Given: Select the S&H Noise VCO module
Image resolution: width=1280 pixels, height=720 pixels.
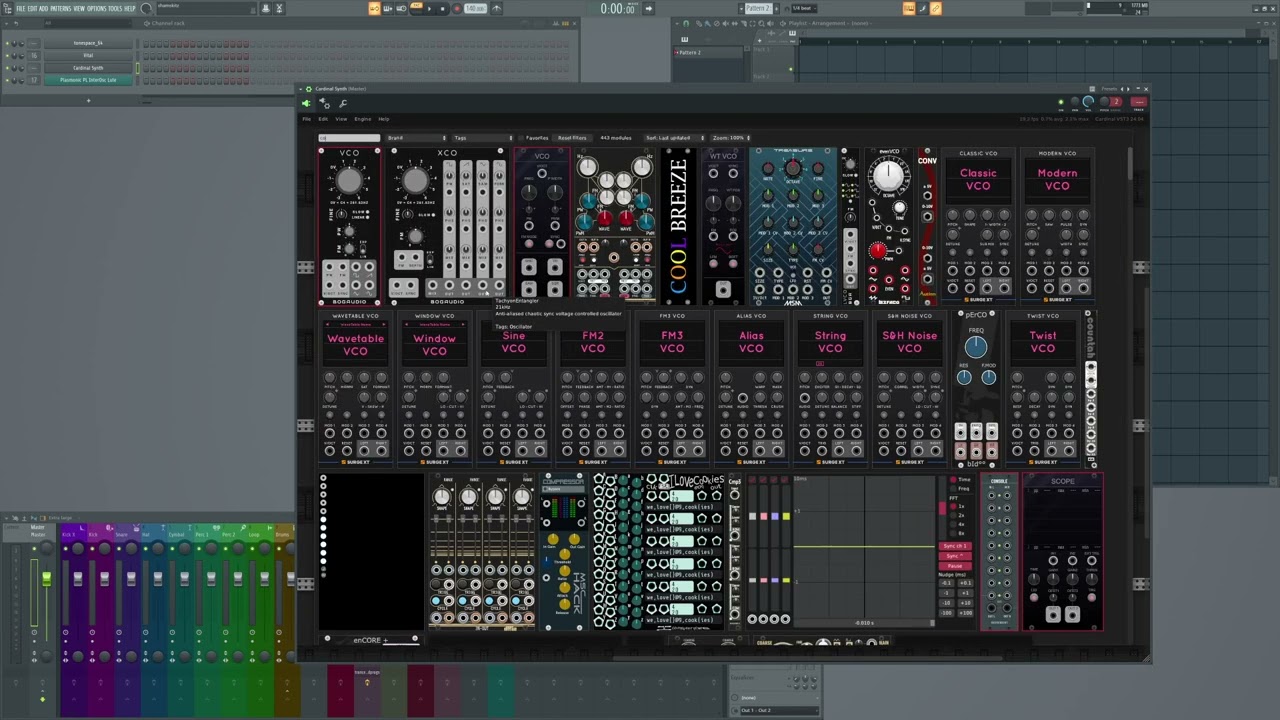Looking at the screenshot, I should pyautogui.click(x=909, y=388).
